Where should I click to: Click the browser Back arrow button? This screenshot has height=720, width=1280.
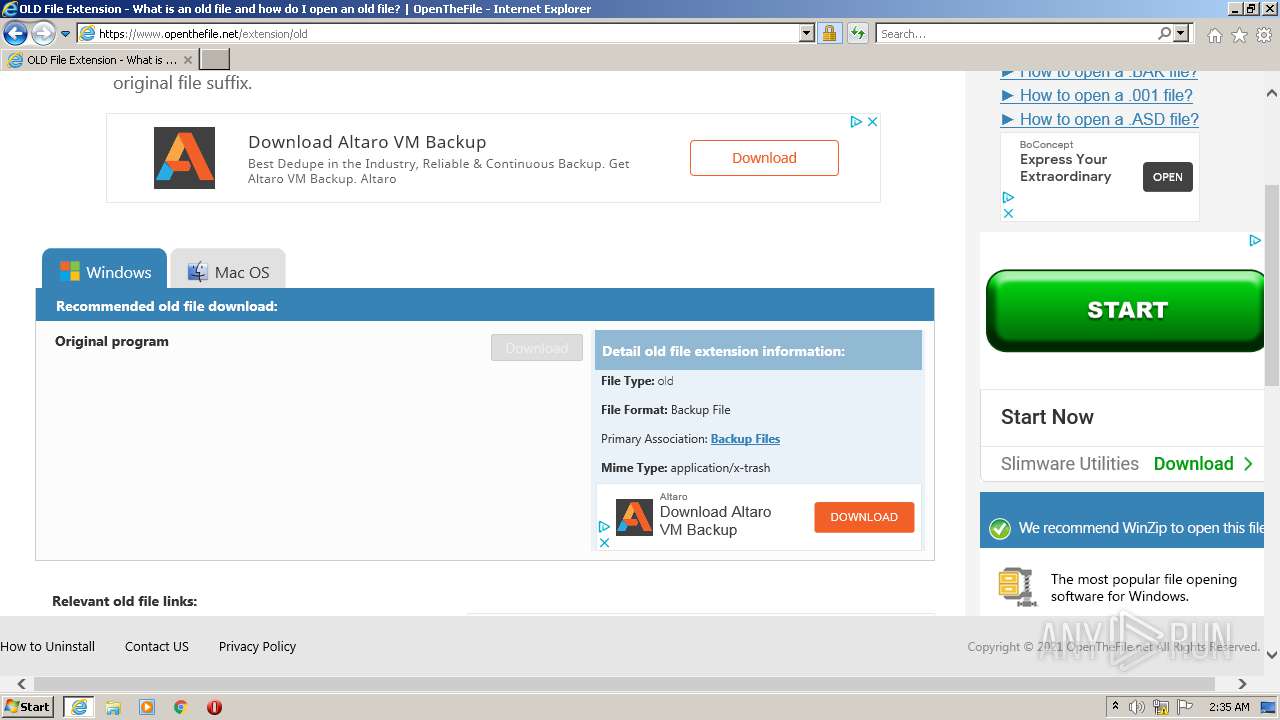(x=15, y=34)
